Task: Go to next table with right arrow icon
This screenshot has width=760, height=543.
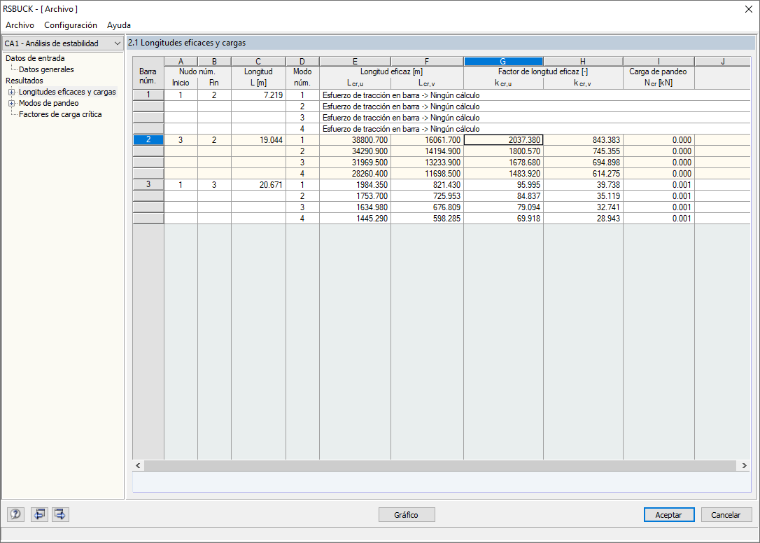Action: 61,514
